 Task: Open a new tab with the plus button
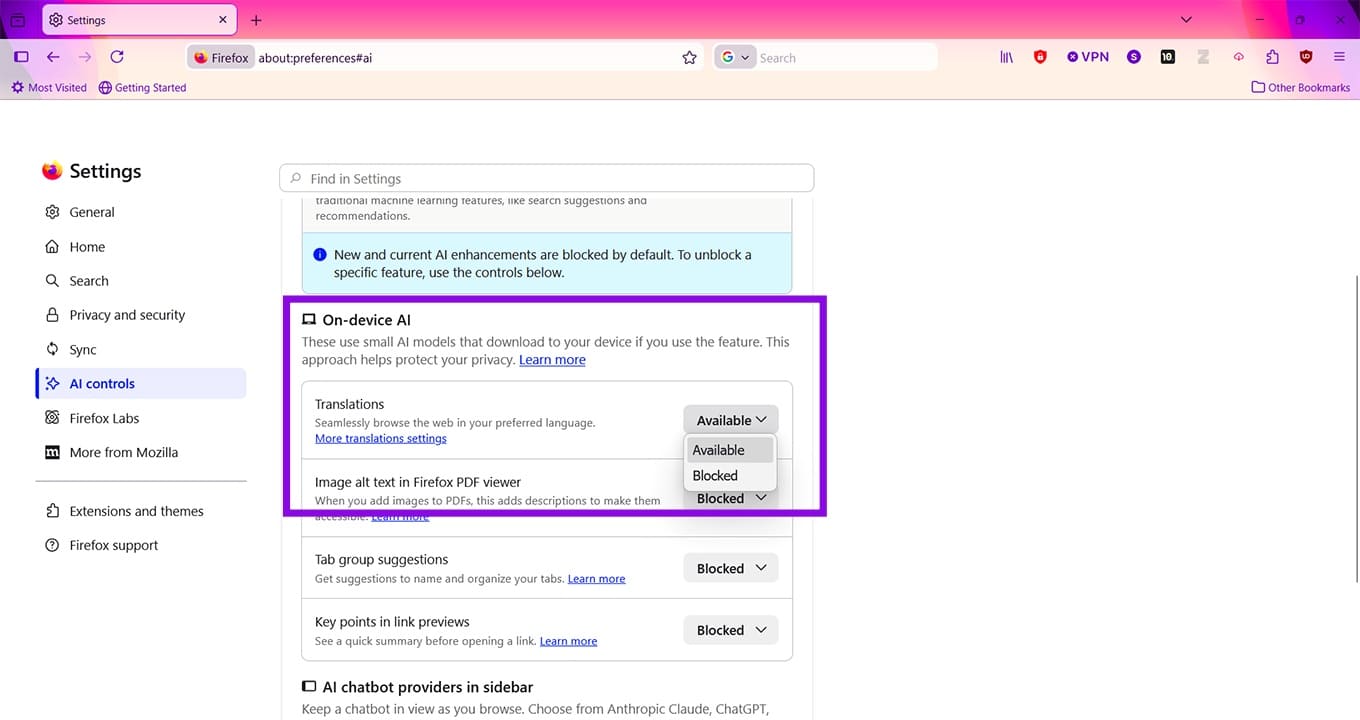pos(256,20)
